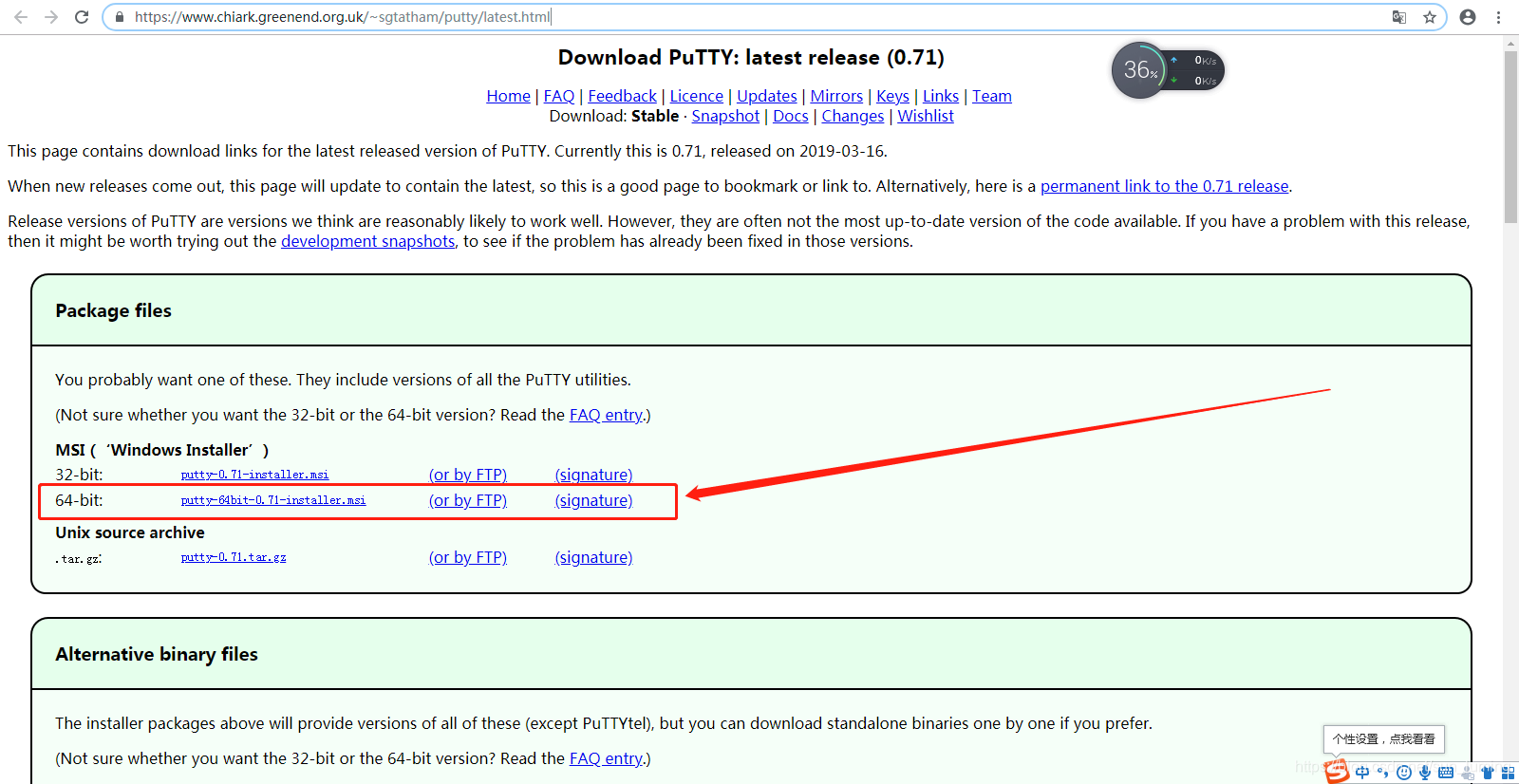
Task: Go back using the browser back arrow
Action: coord(20,17)
